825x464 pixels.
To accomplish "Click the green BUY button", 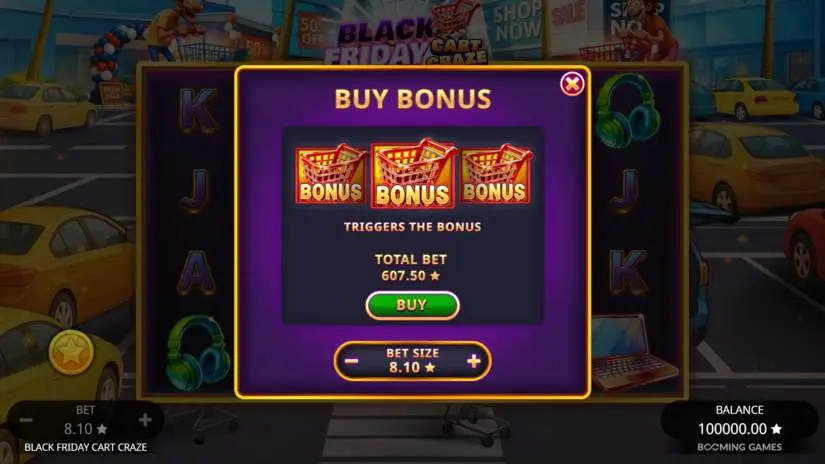I will pos(412,305).
